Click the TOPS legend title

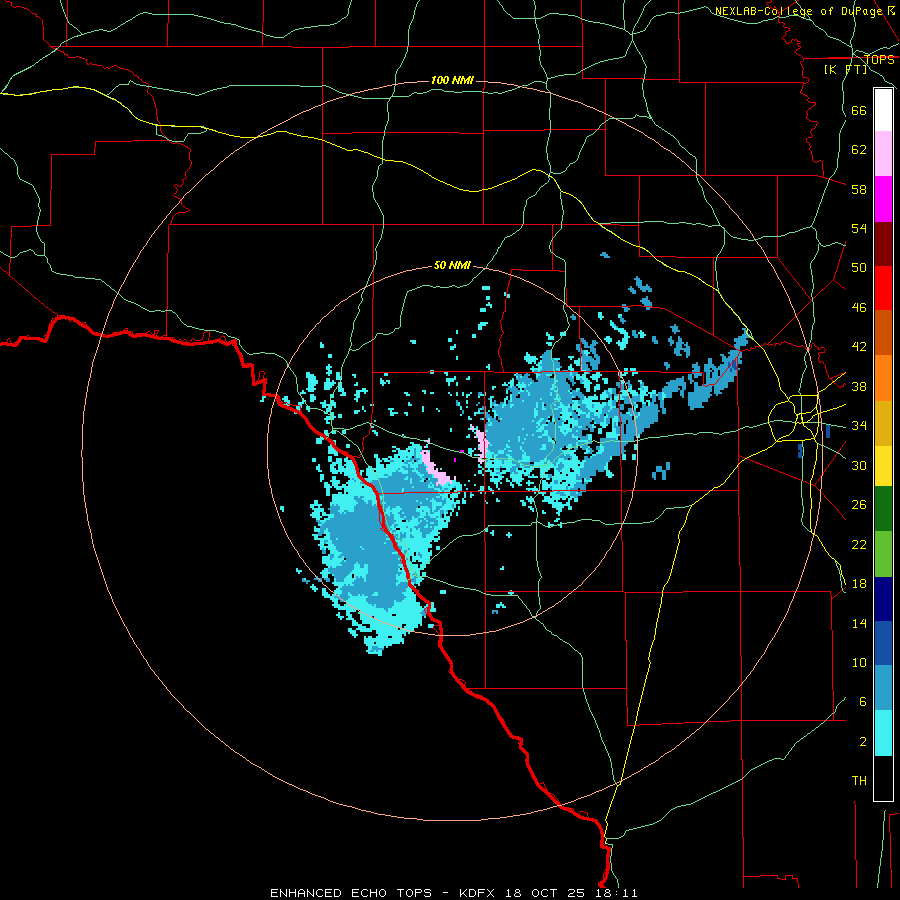pyautogui.click(x=879, y=59)
